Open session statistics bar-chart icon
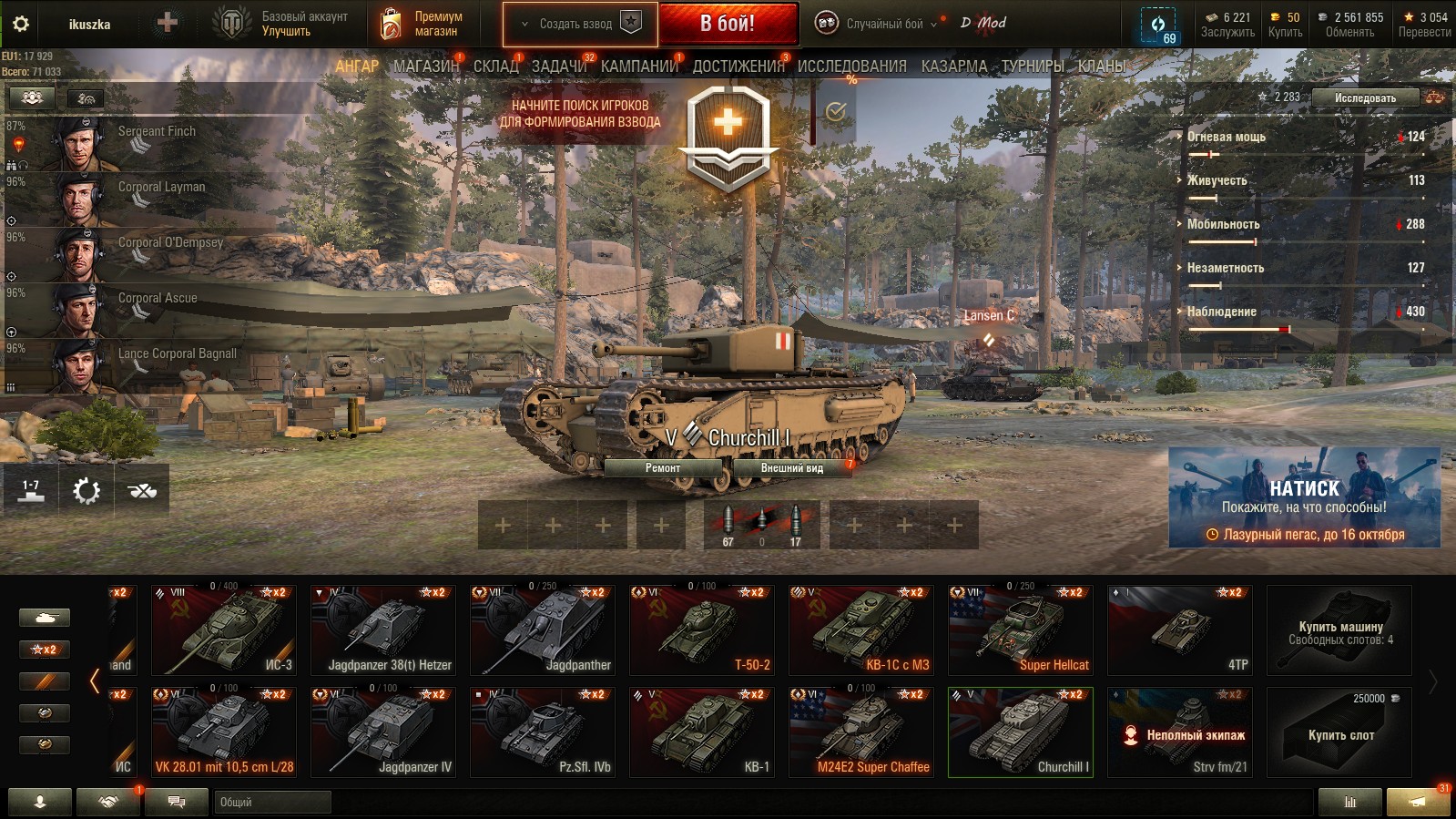 (x=1349, y=802)
